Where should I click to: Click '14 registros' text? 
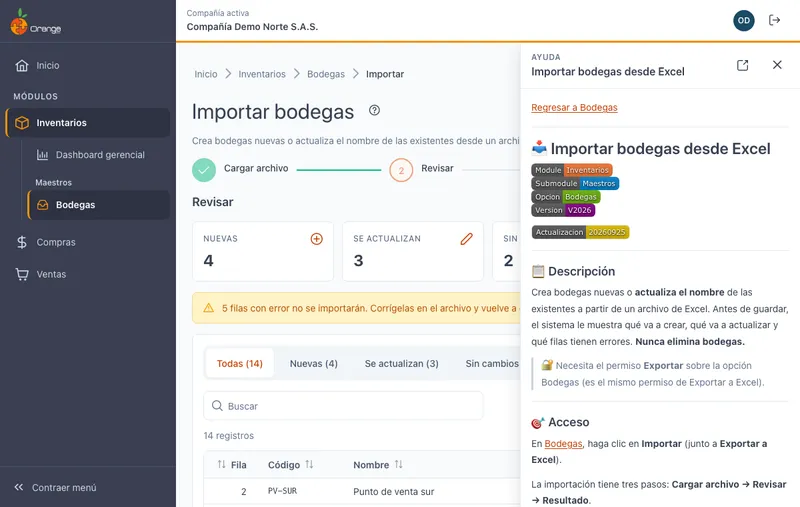(x=229, y=436)
